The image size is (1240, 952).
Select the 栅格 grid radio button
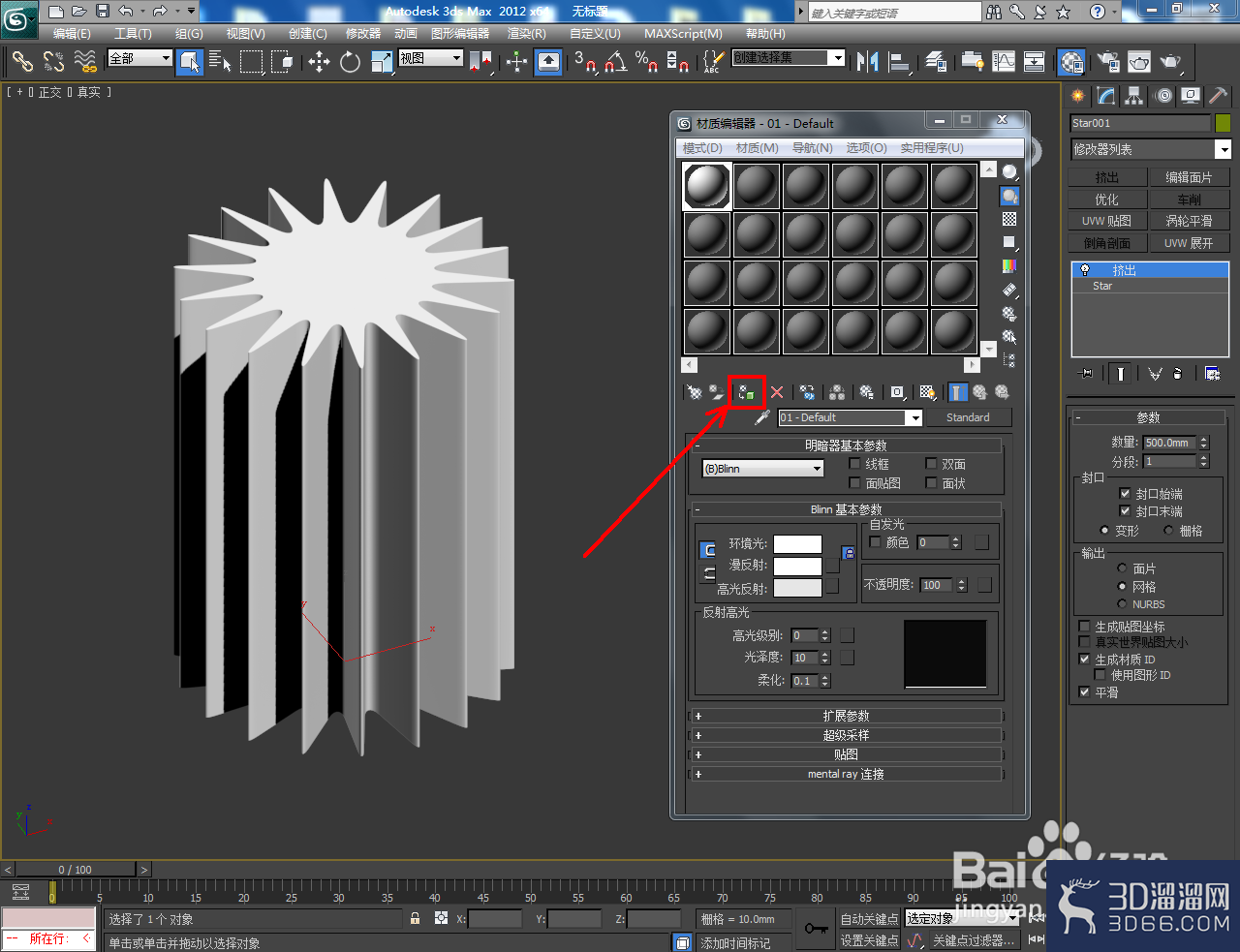pos(1168,531)
